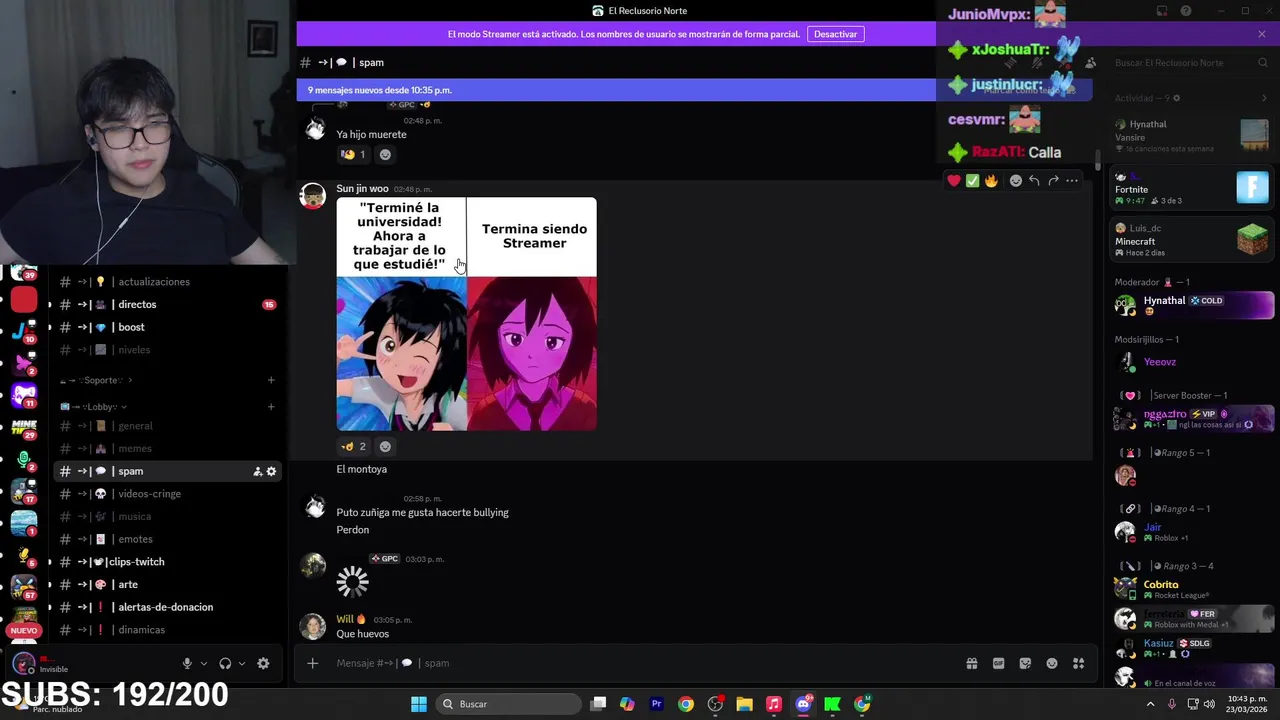The width and height of the screenshot is (1280, 720).
Task: Forward Sun jin woo's message
Action: coord(1053,181)
